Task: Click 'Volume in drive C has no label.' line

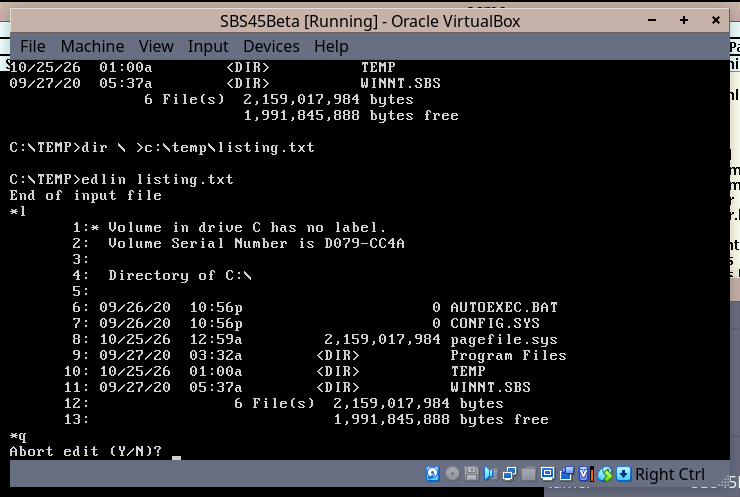Action: pyautogui.click(x=247, y=227)
